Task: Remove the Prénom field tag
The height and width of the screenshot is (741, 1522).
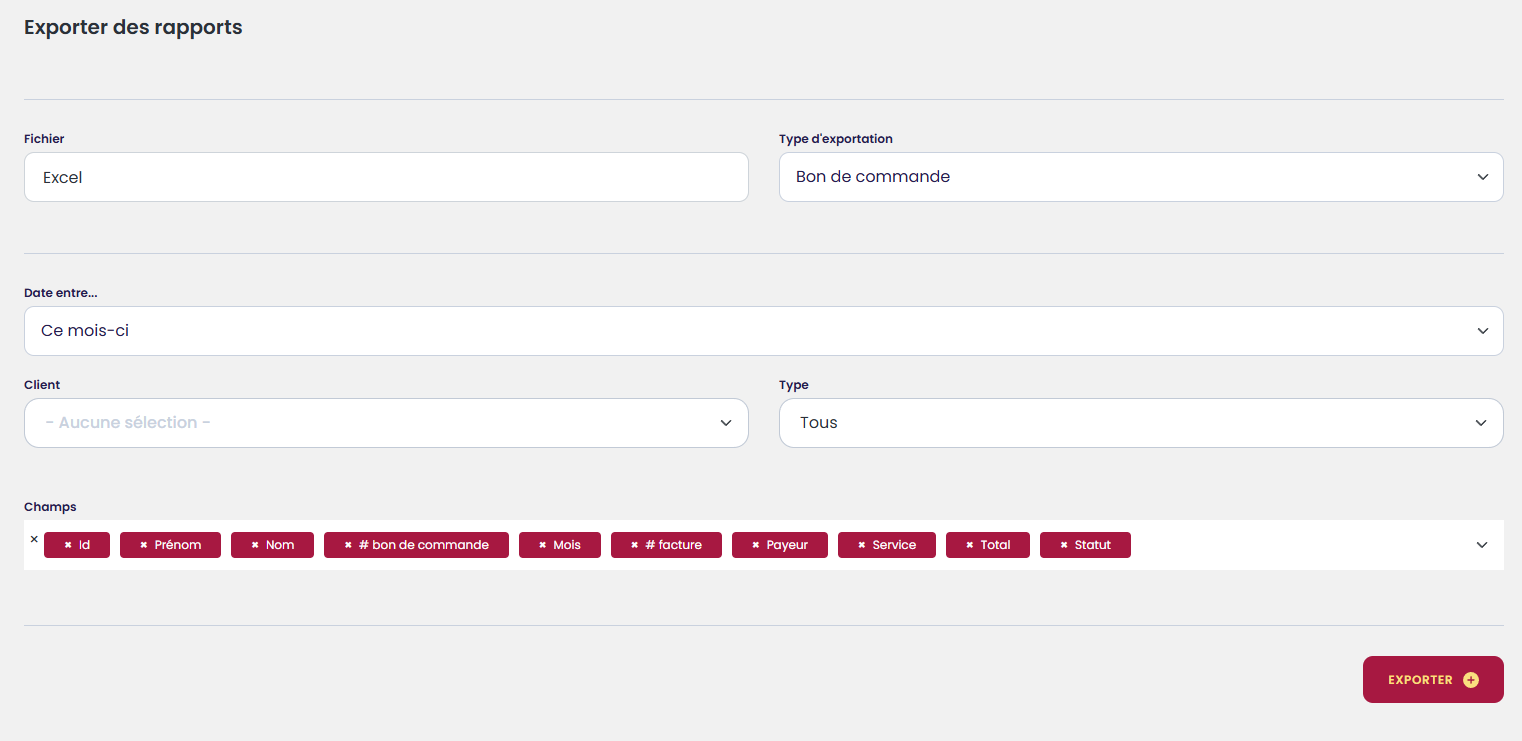Action: (x=144, y=545)
